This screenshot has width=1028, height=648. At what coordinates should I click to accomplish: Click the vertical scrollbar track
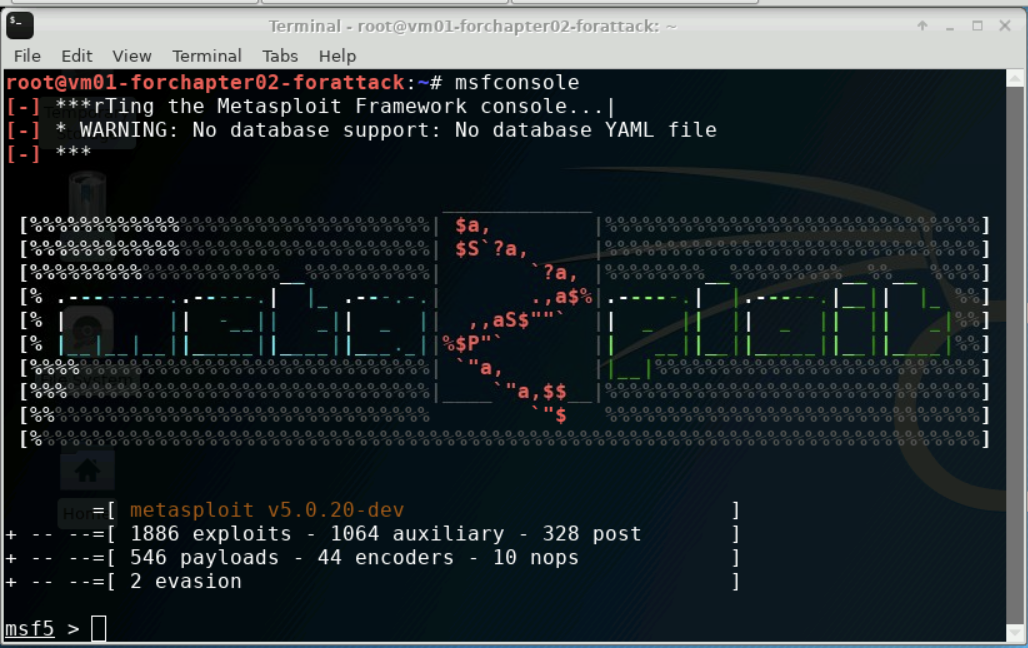(1015, 354)
